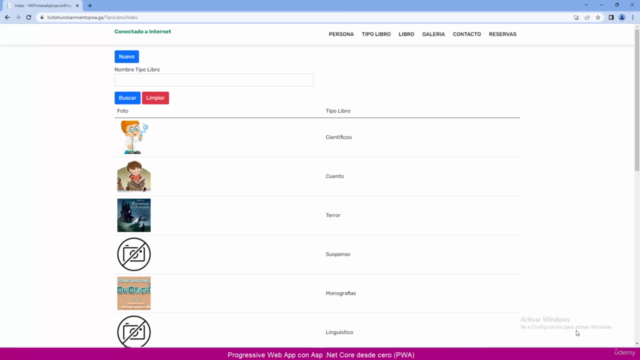Image resolution: width=640 pixels, height=360 pixels.
Task: Click the Foto column header
Action: (x=122, y=111)
